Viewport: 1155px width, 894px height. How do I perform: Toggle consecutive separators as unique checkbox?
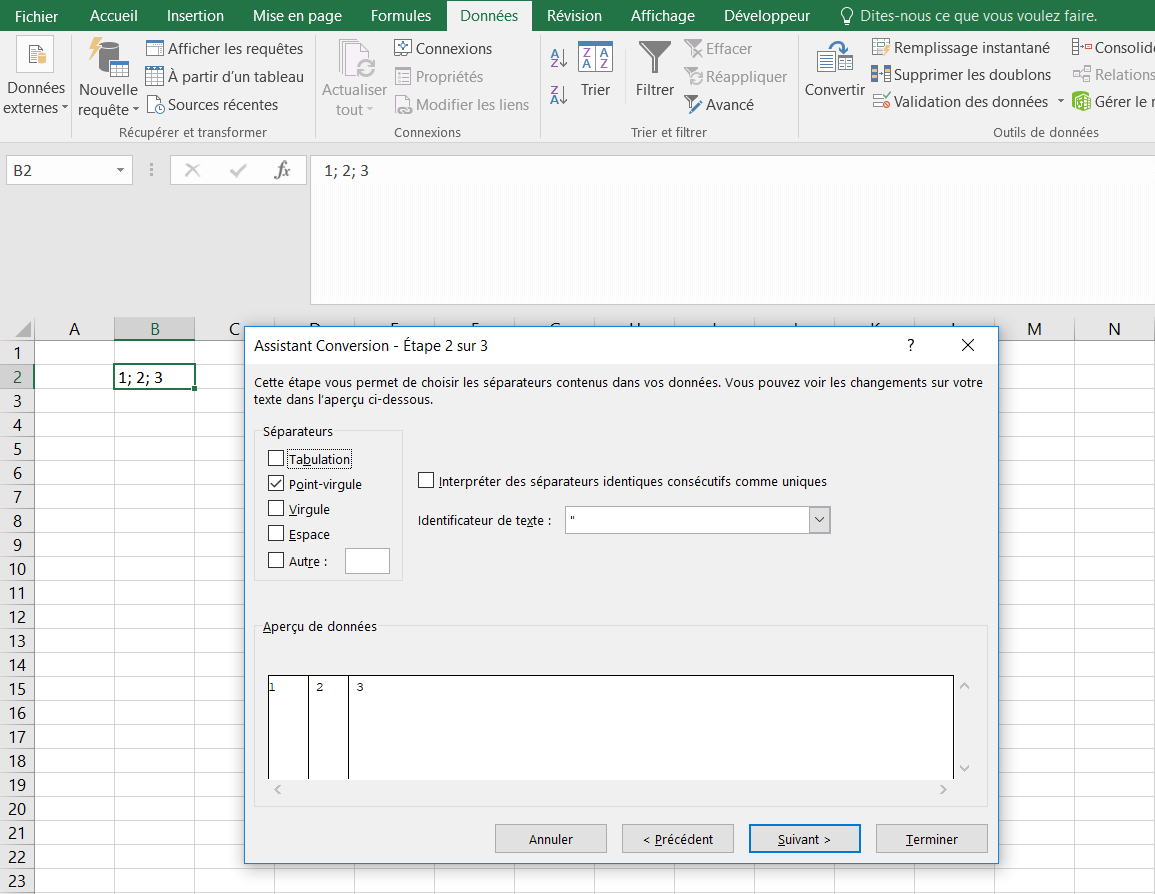(426, 481)
